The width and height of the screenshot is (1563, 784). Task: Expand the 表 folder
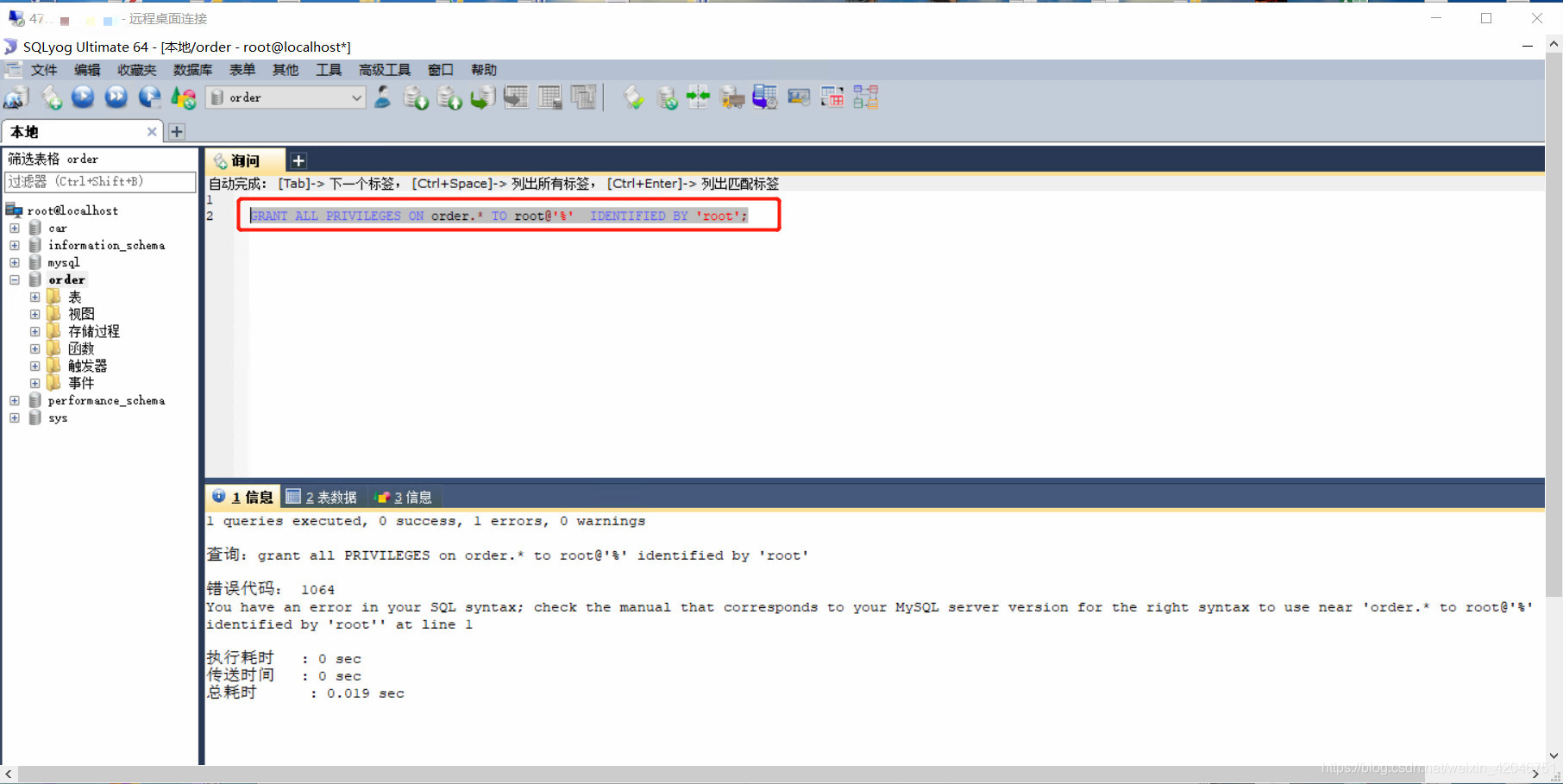[35, 298]
